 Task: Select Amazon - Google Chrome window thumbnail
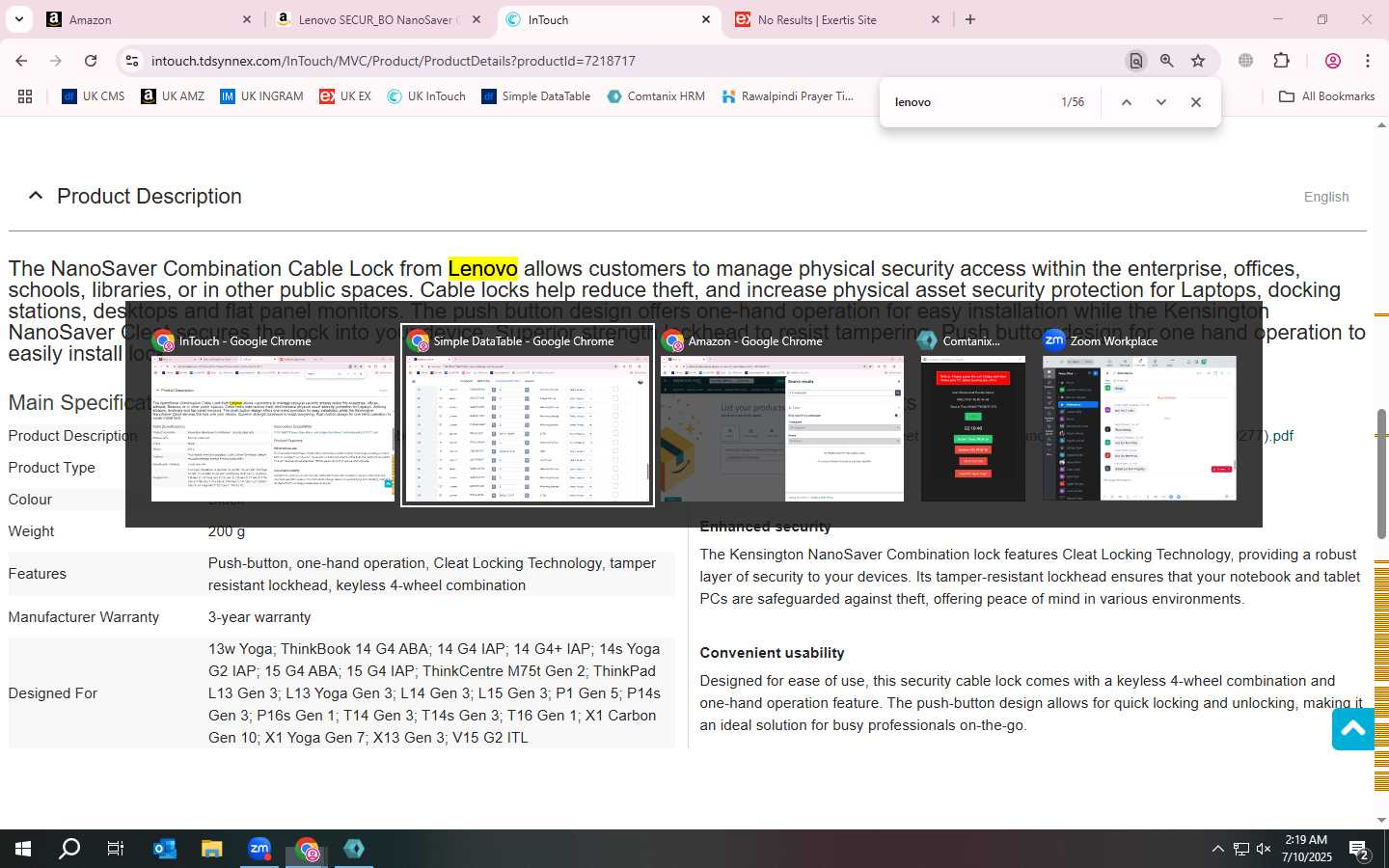click(782, 416)
